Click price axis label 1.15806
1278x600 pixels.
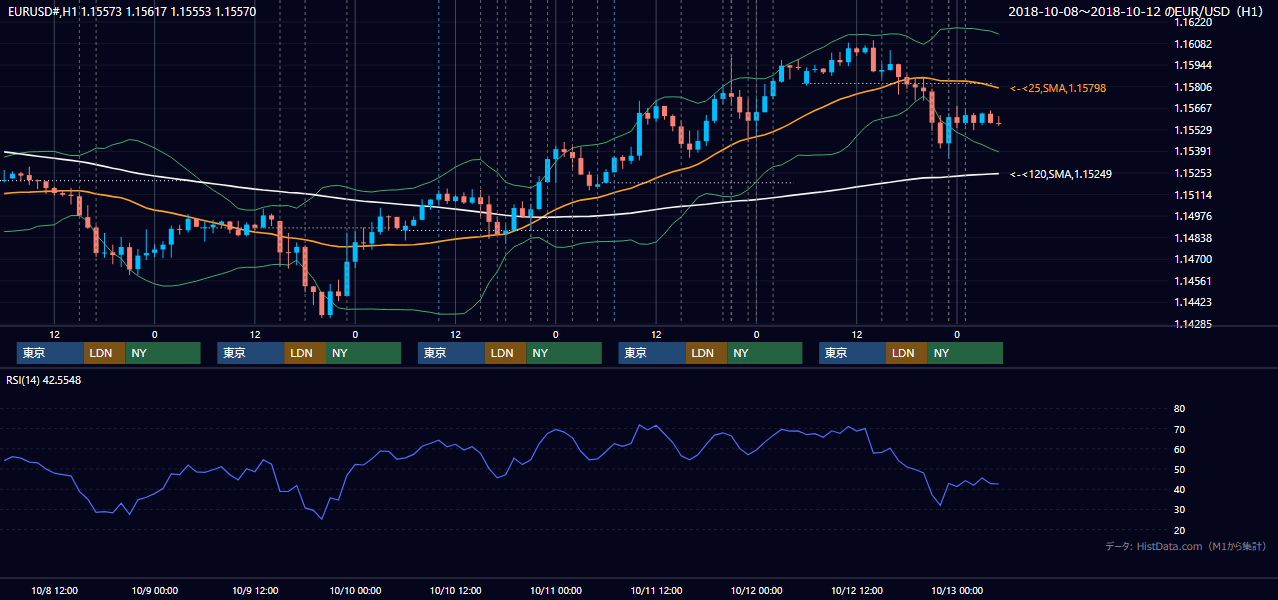pyautogui.click(x=1193, y=87)
